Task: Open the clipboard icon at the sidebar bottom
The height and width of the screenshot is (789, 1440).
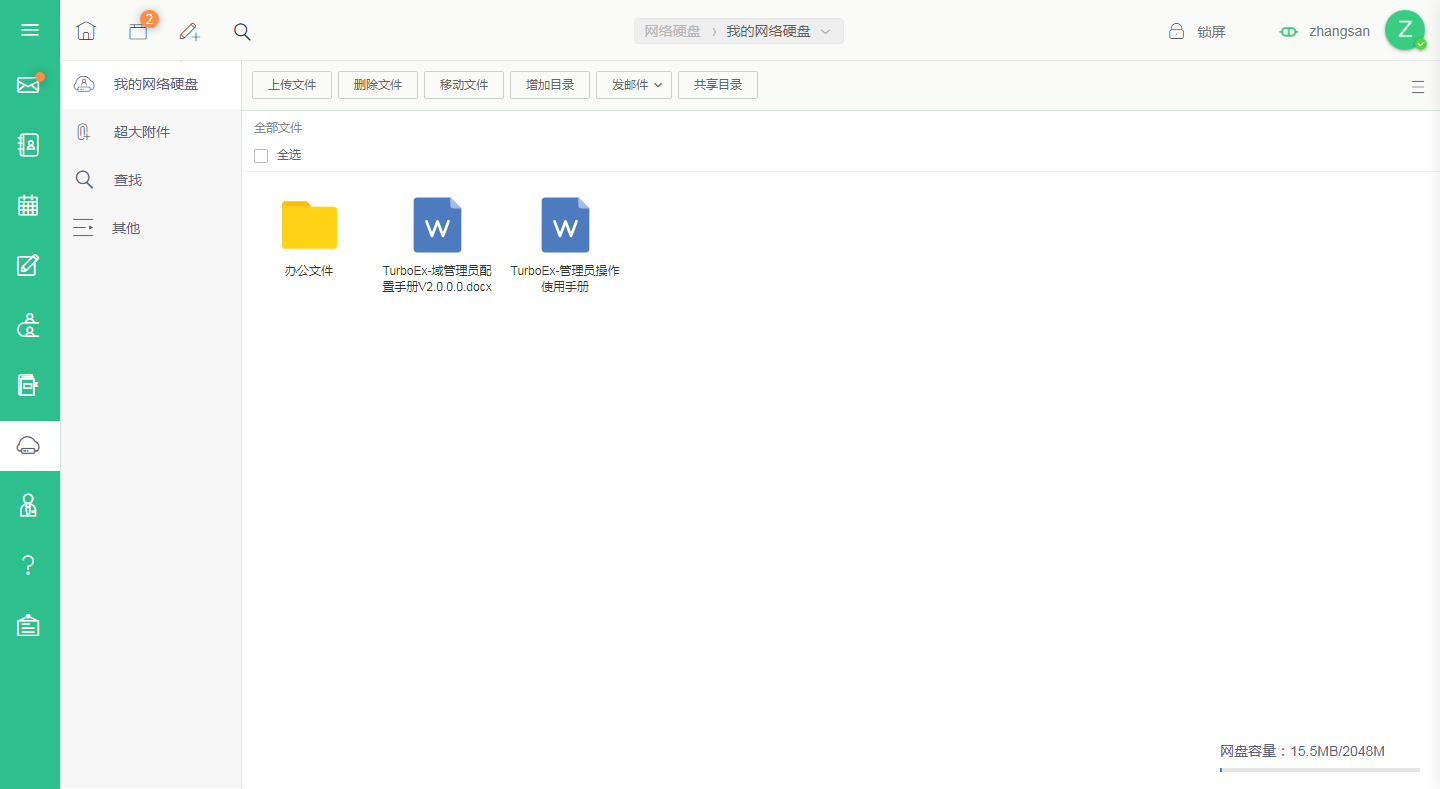Action: tap(29, 626)
